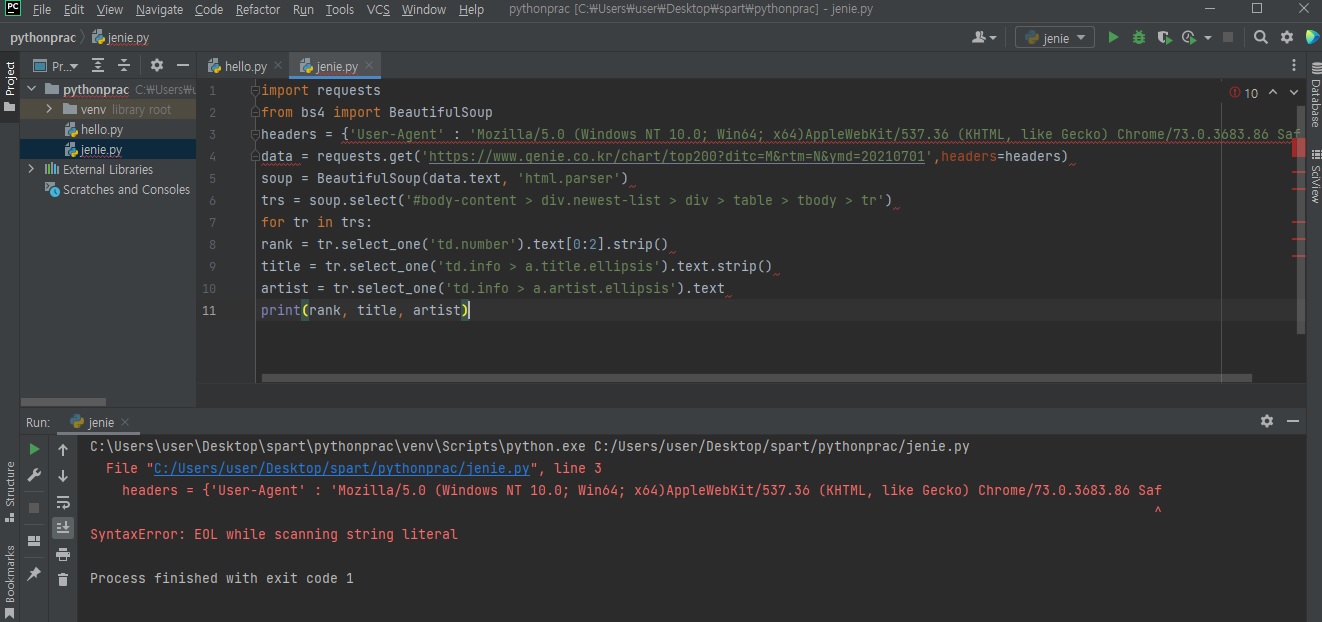Edit run configuration wrench icon
Screen dimensions: 1322x622
pos(34,476)
